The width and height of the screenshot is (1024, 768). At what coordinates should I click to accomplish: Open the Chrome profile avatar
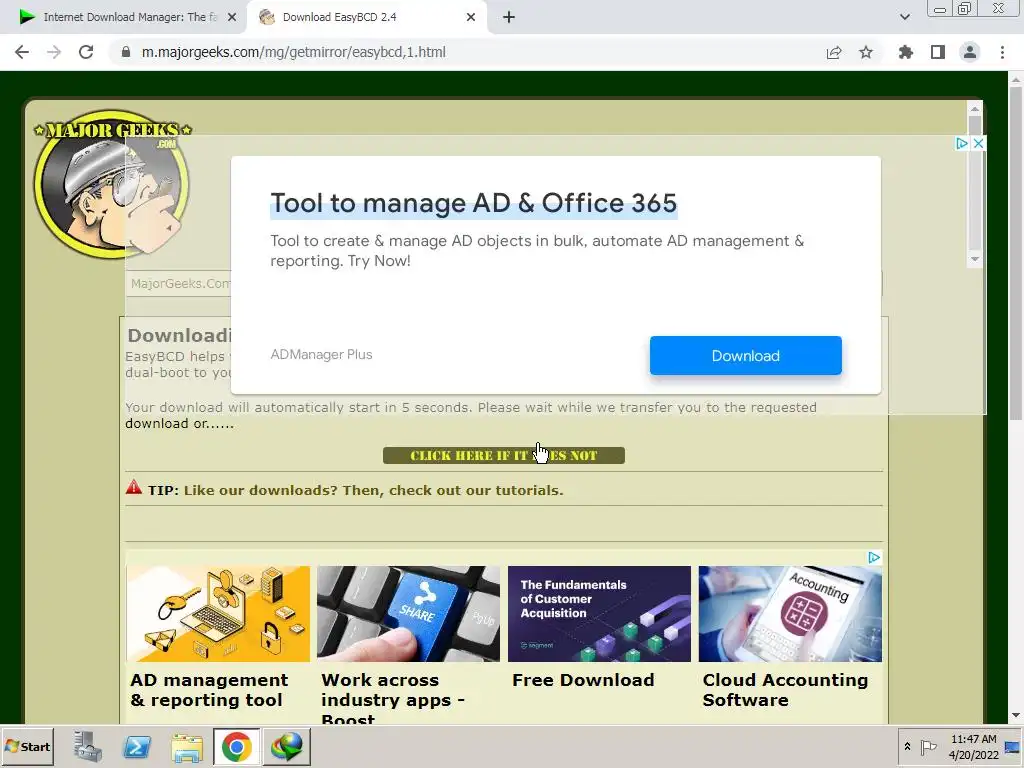970,52
